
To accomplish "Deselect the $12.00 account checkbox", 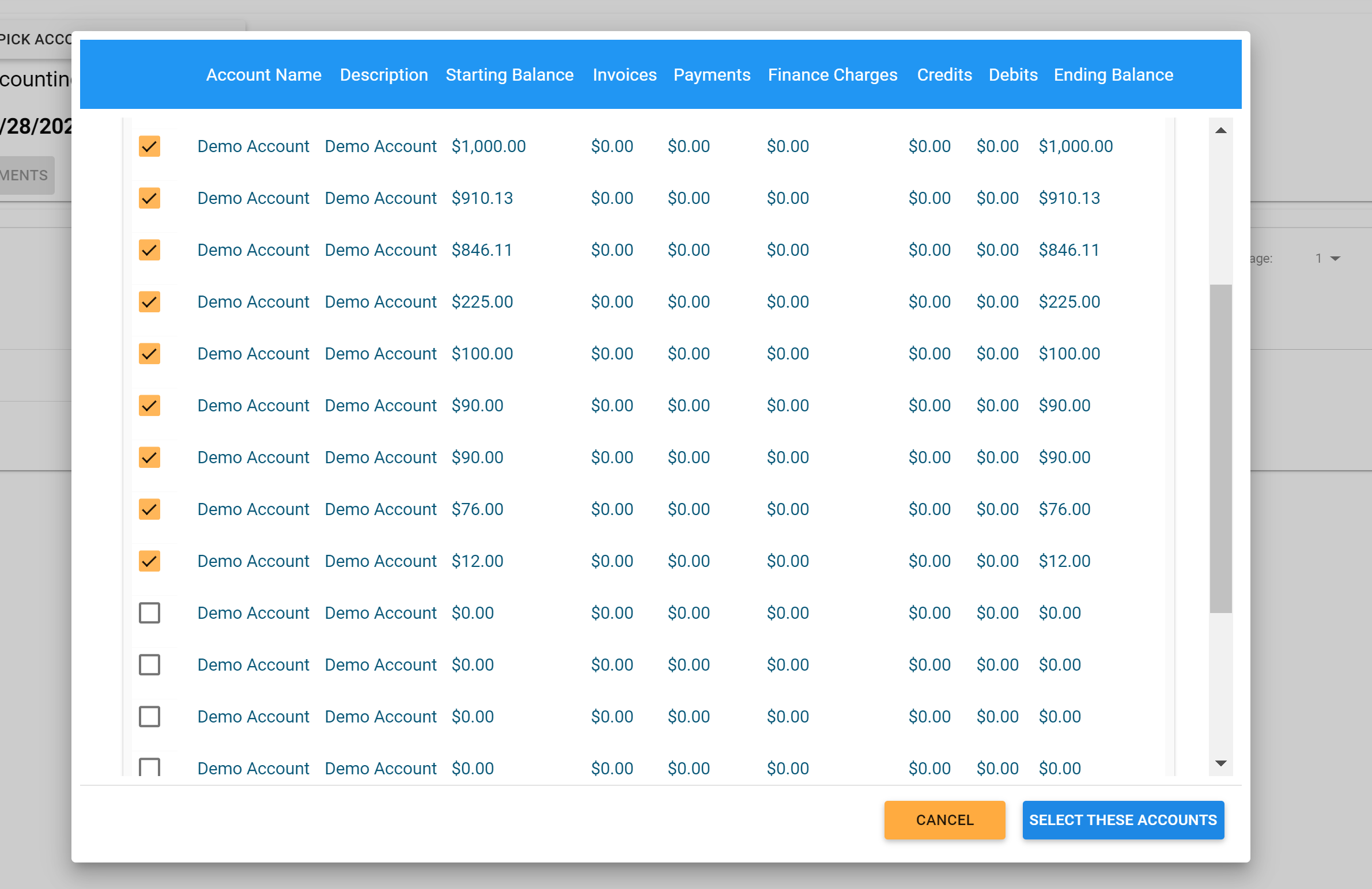I will click(149, 562).
